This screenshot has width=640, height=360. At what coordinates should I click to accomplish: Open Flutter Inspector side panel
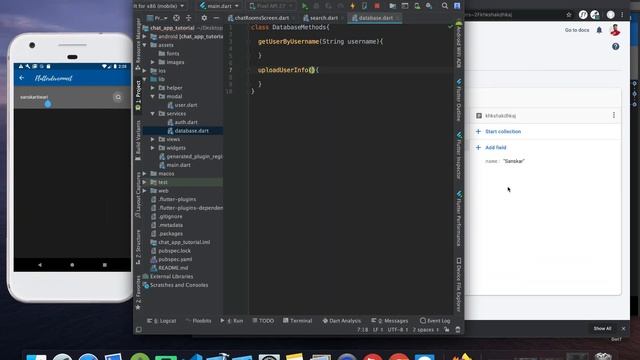click(459, 156)
